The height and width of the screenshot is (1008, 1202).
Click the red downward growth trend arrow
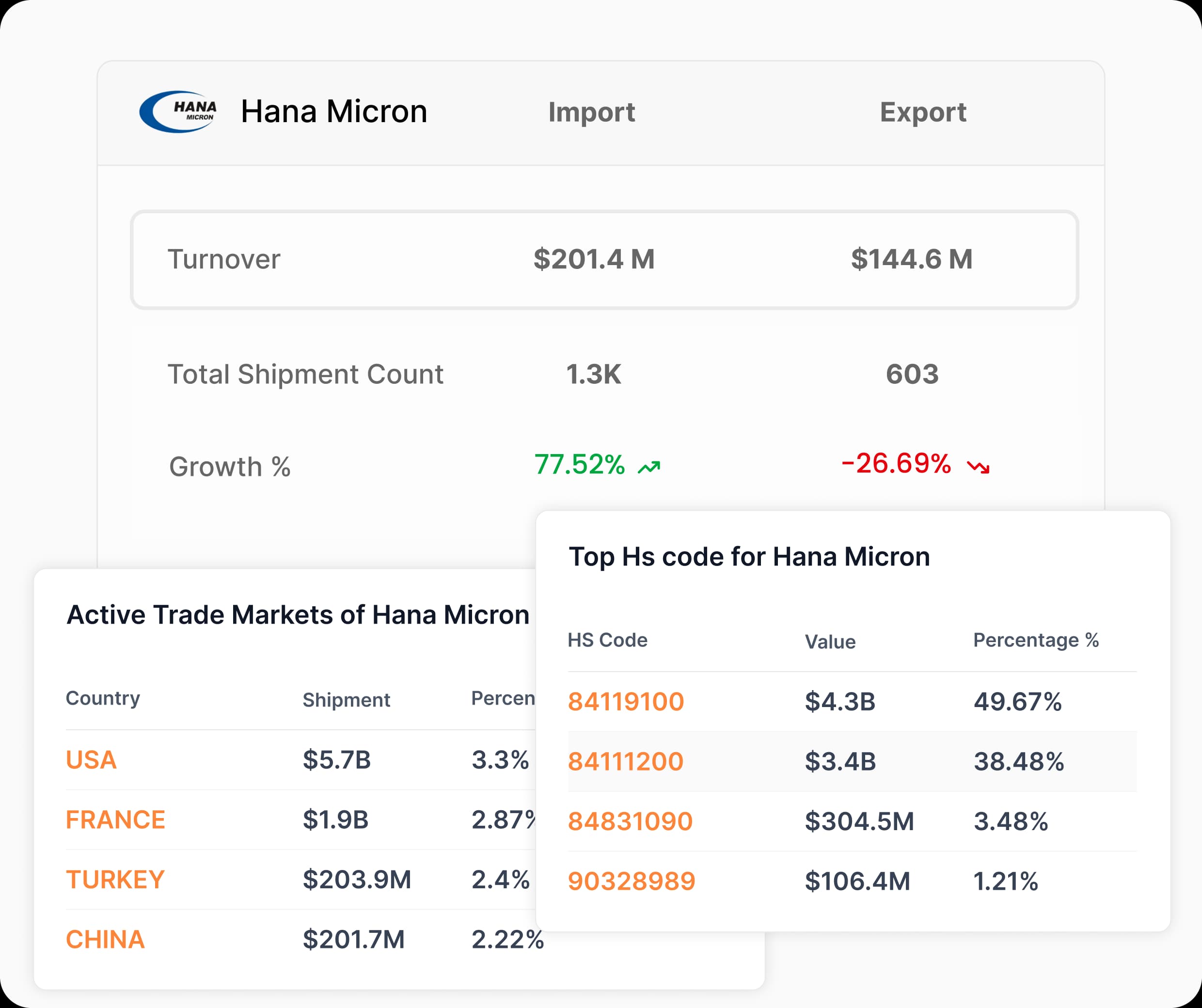point(978,467)
